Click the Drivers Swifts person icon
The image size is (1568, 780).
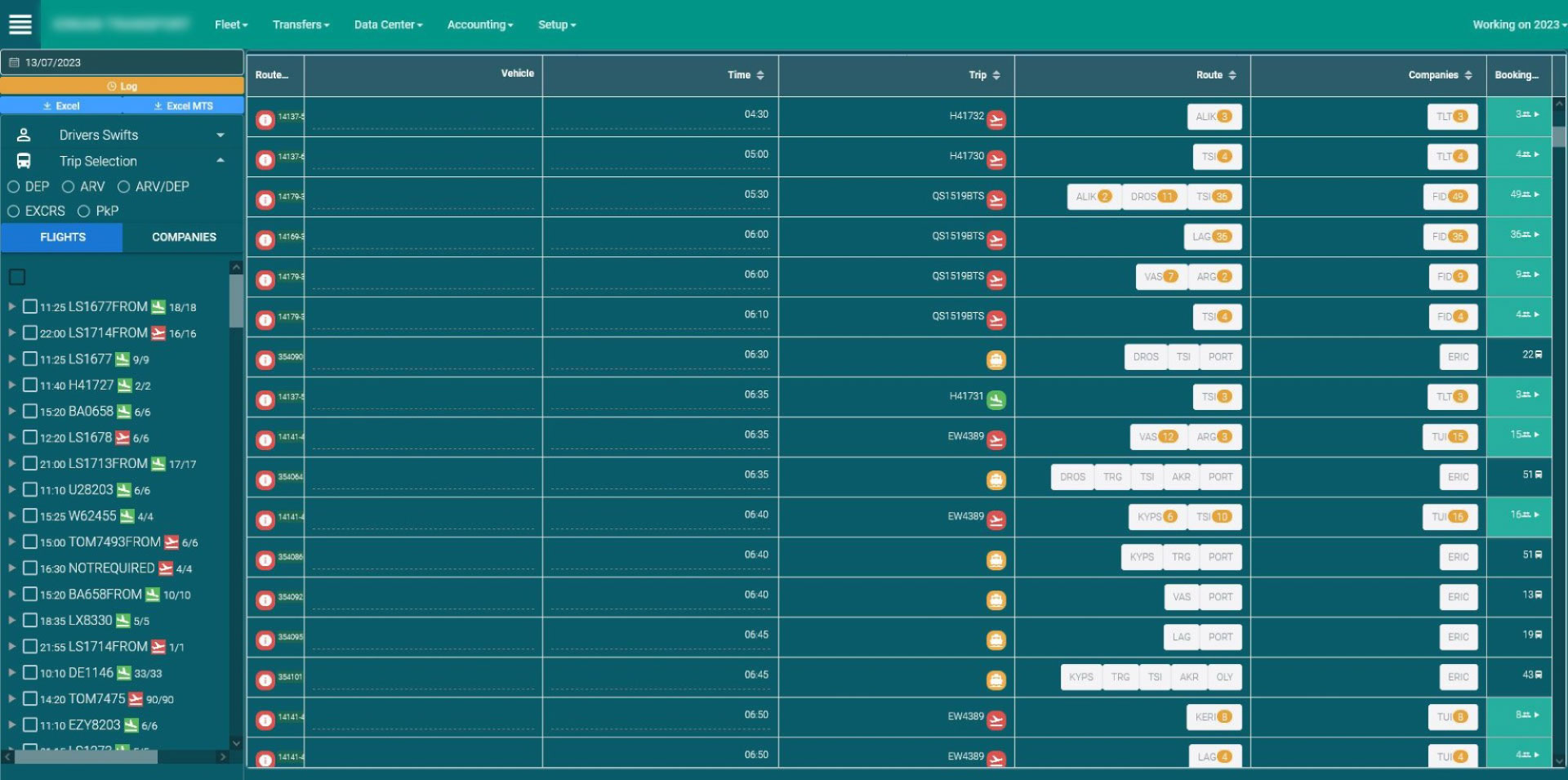[24, 135]
